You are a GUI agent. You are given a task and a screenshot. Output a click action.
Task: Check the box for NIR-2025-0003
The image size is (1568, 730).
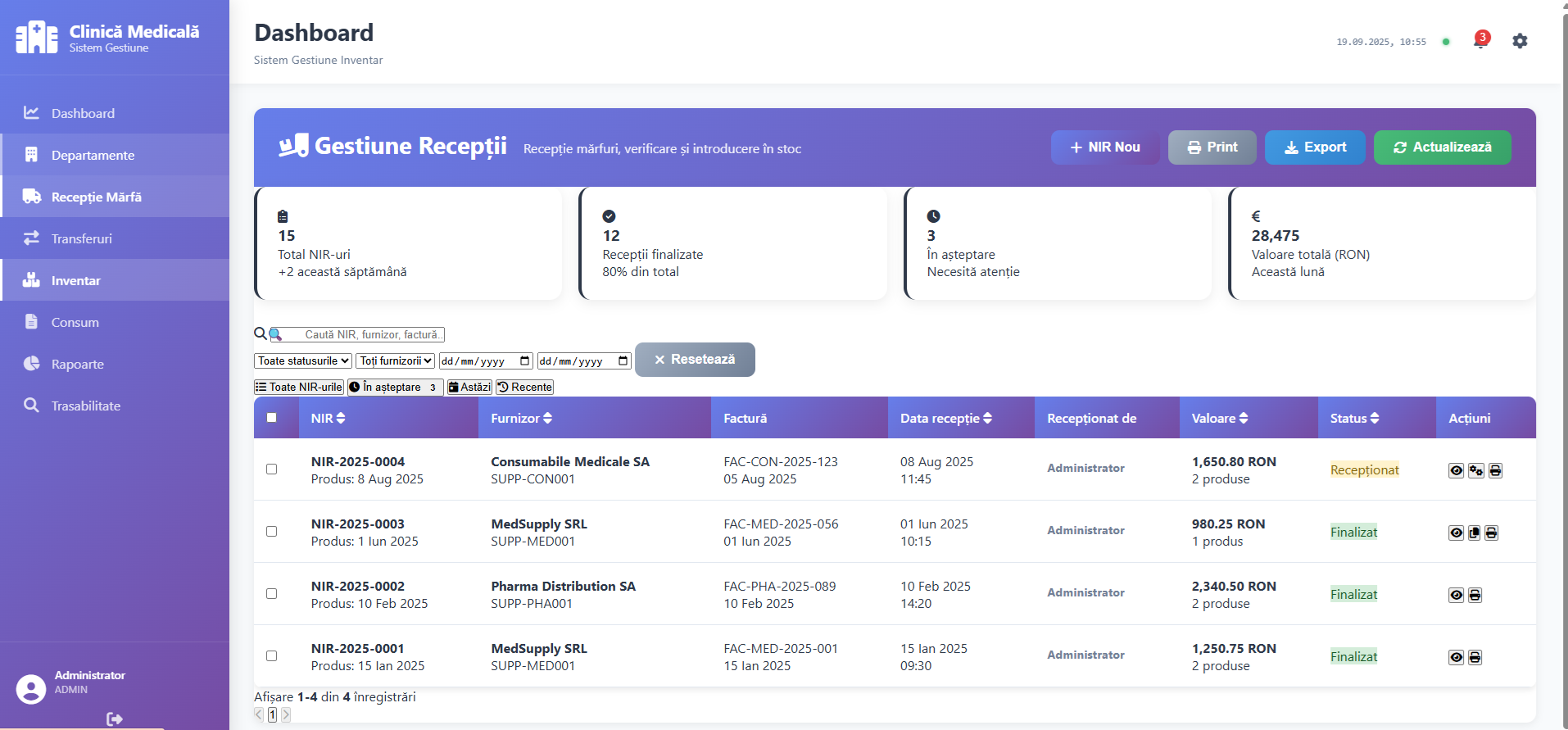[271, 531]
